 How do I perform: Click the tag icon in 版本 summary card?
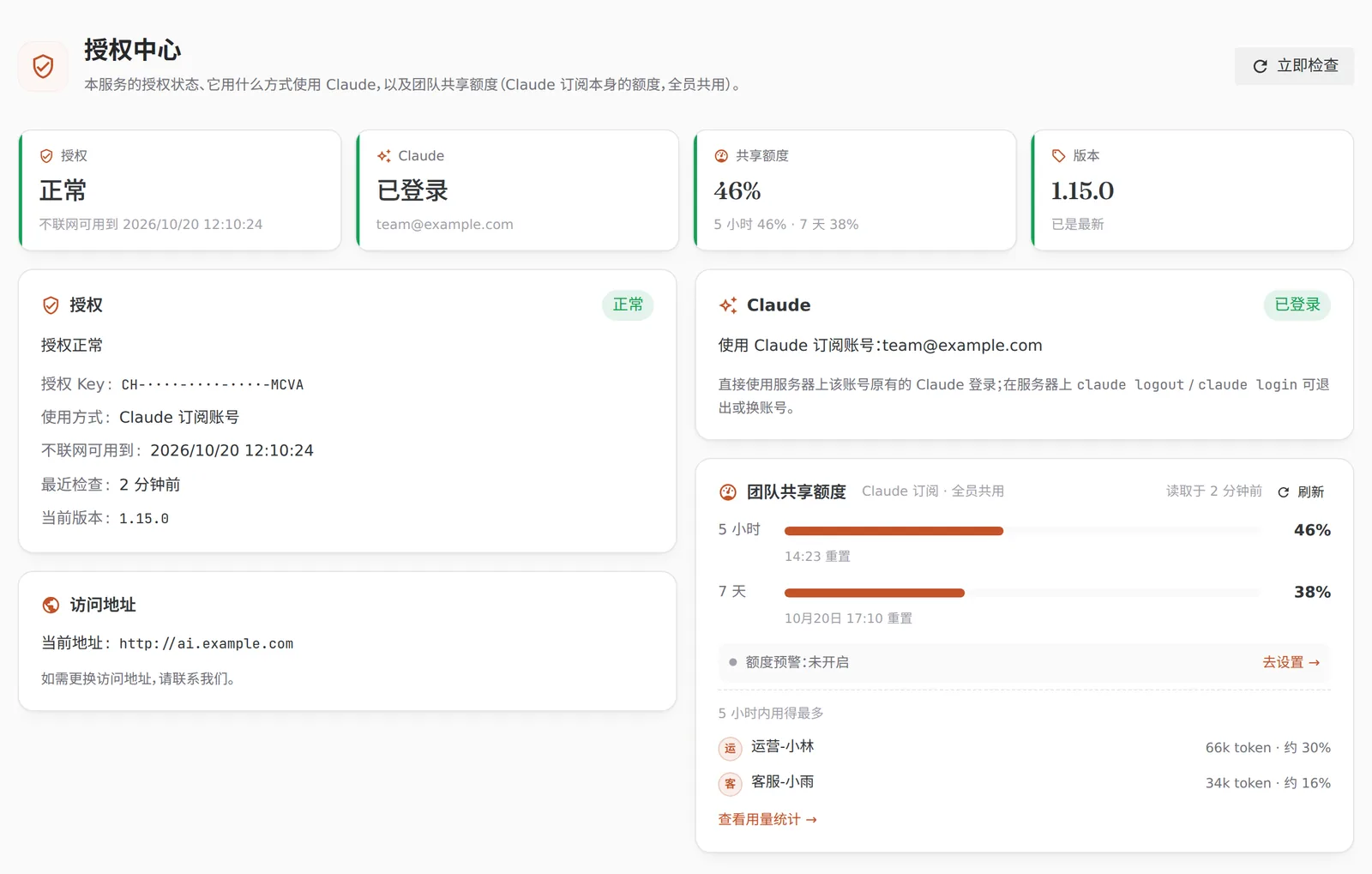[x=1059, y=156]
